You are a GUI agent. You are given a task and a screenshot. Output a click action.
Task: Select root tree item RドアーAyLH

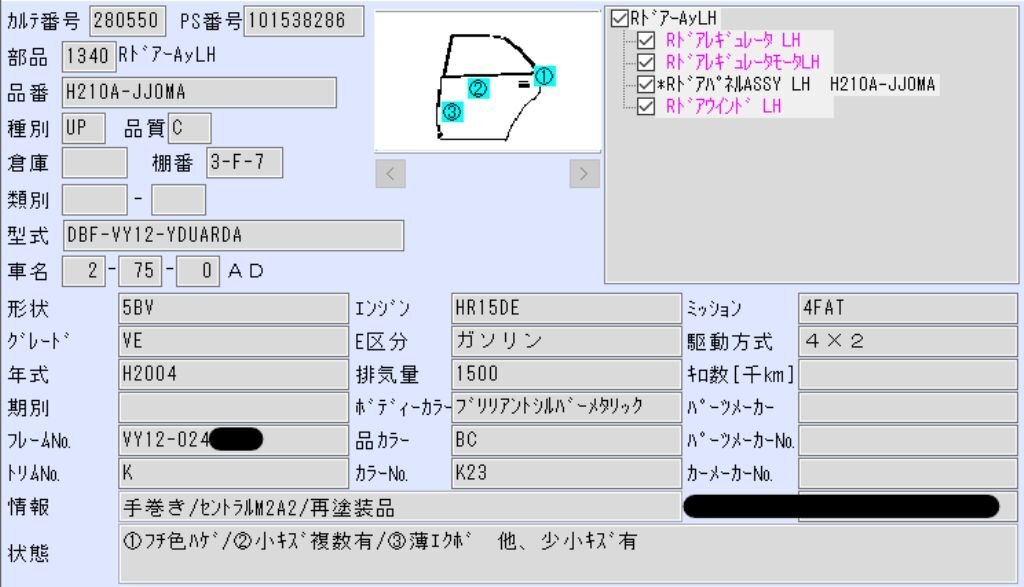[673, 18]
